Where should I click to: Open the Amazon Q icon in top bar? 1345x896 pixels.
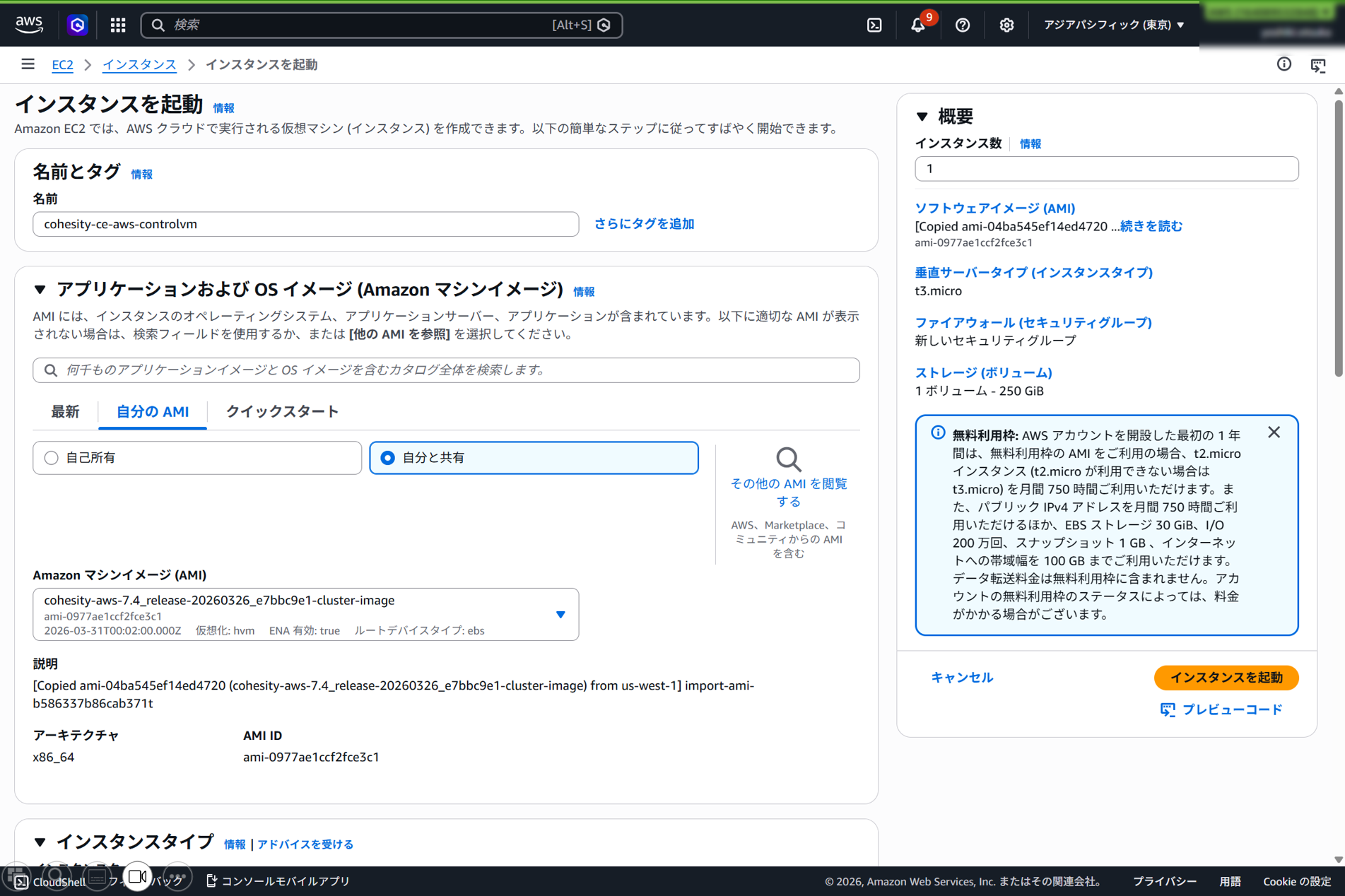(x=78, y=25)
